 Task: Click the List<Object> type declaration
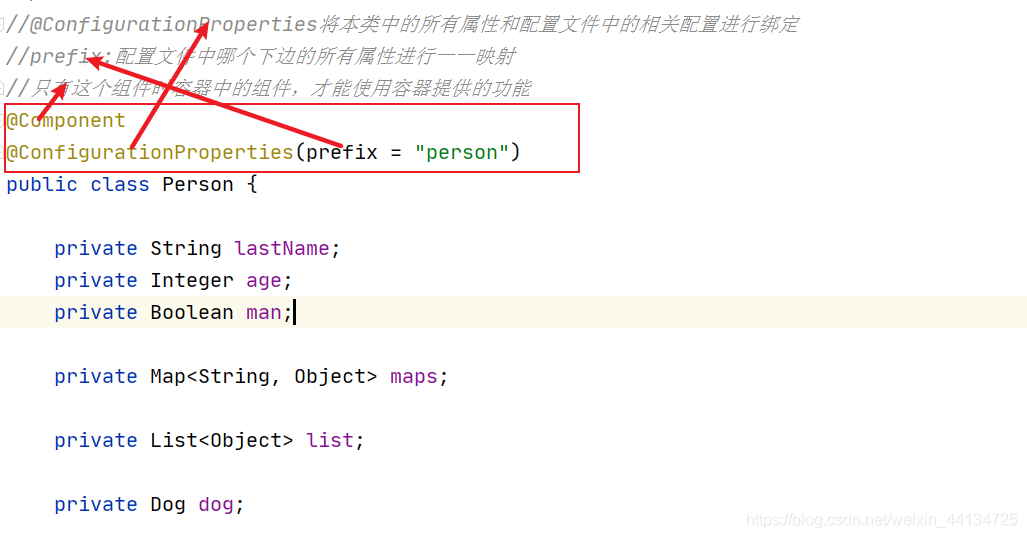click(x=222, y=440)
